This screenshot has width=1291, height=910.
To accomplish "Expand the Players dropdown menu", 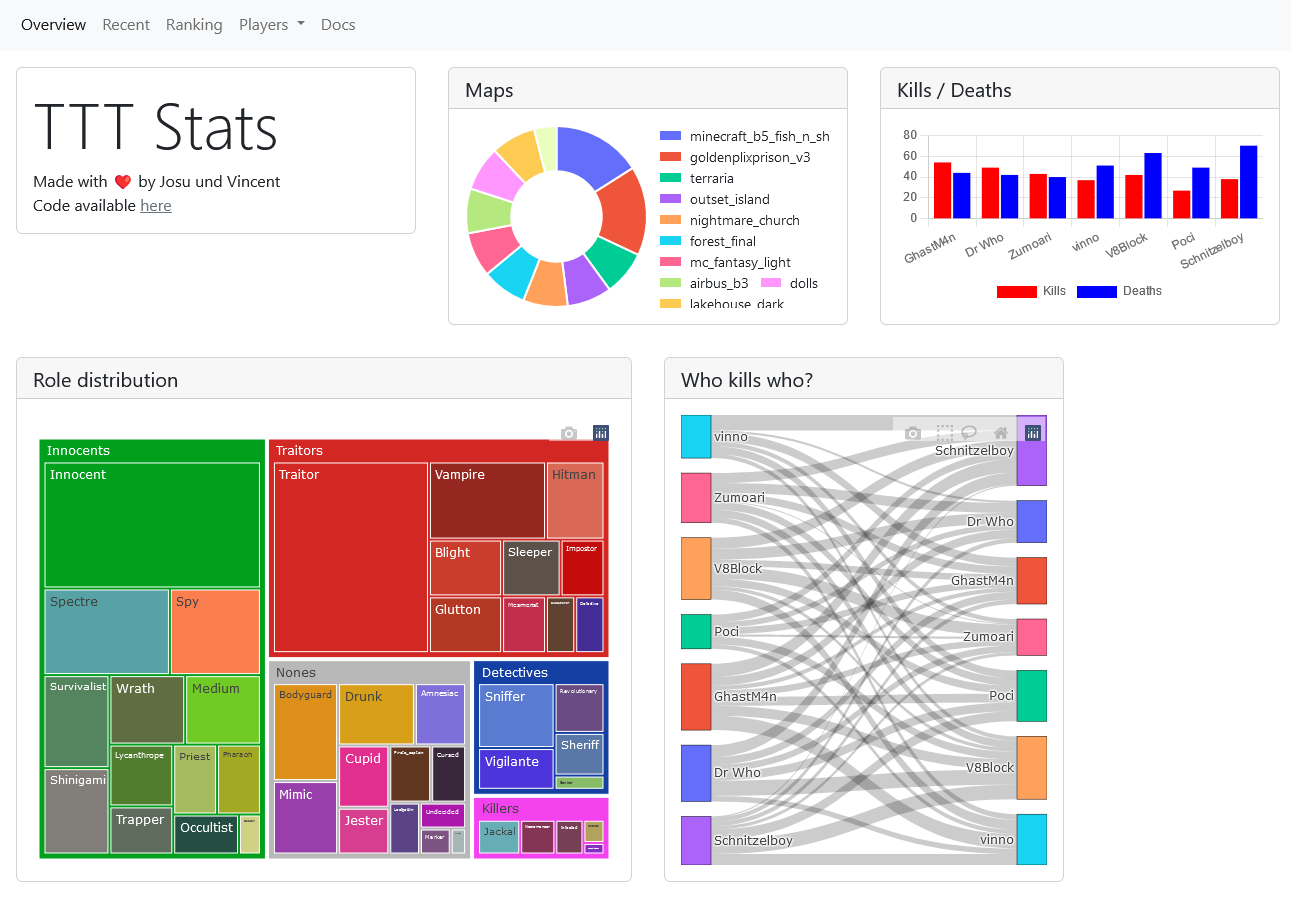I will (x=272, y=25).
